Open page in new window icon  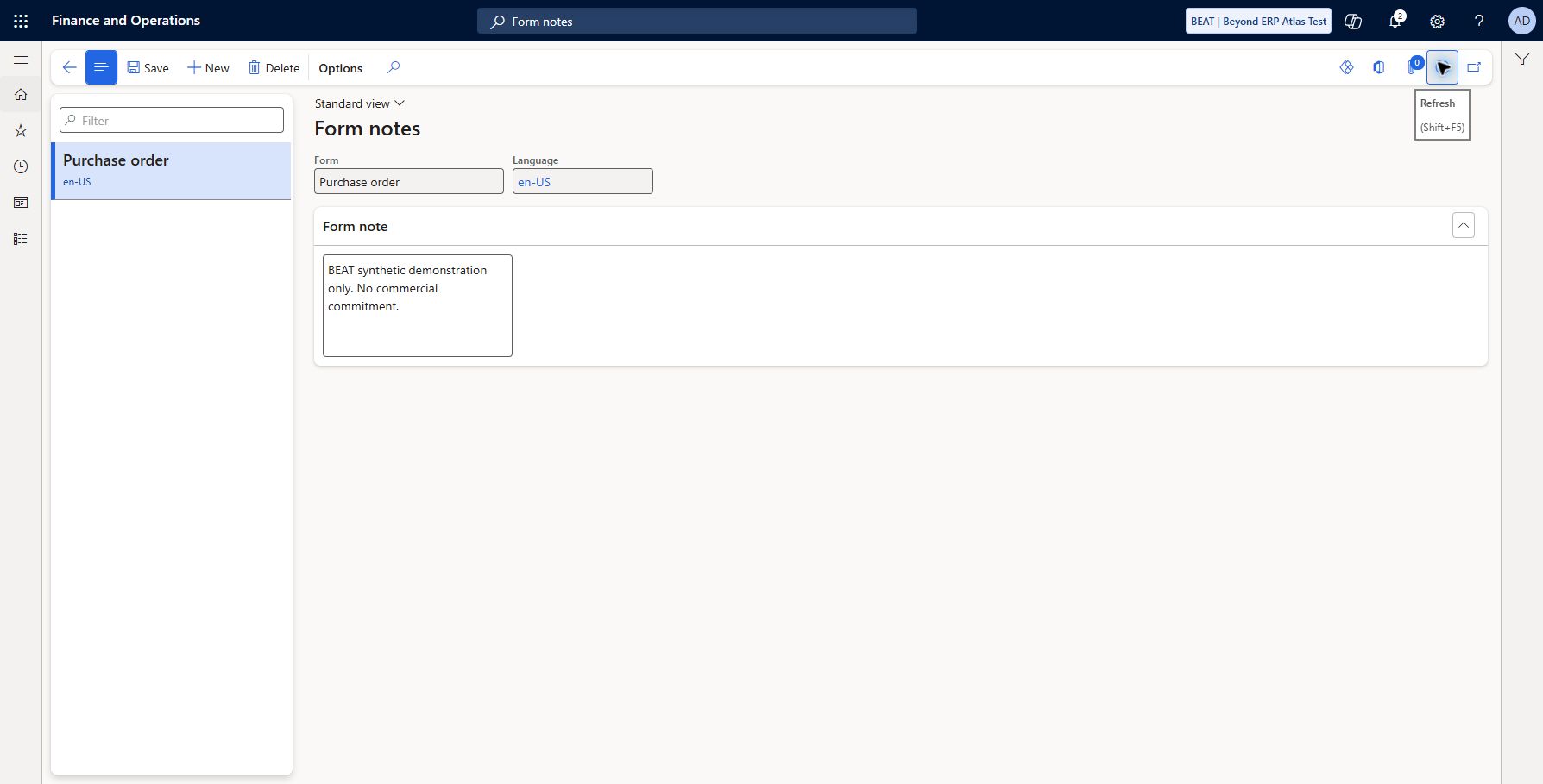tap(1474, 67)
